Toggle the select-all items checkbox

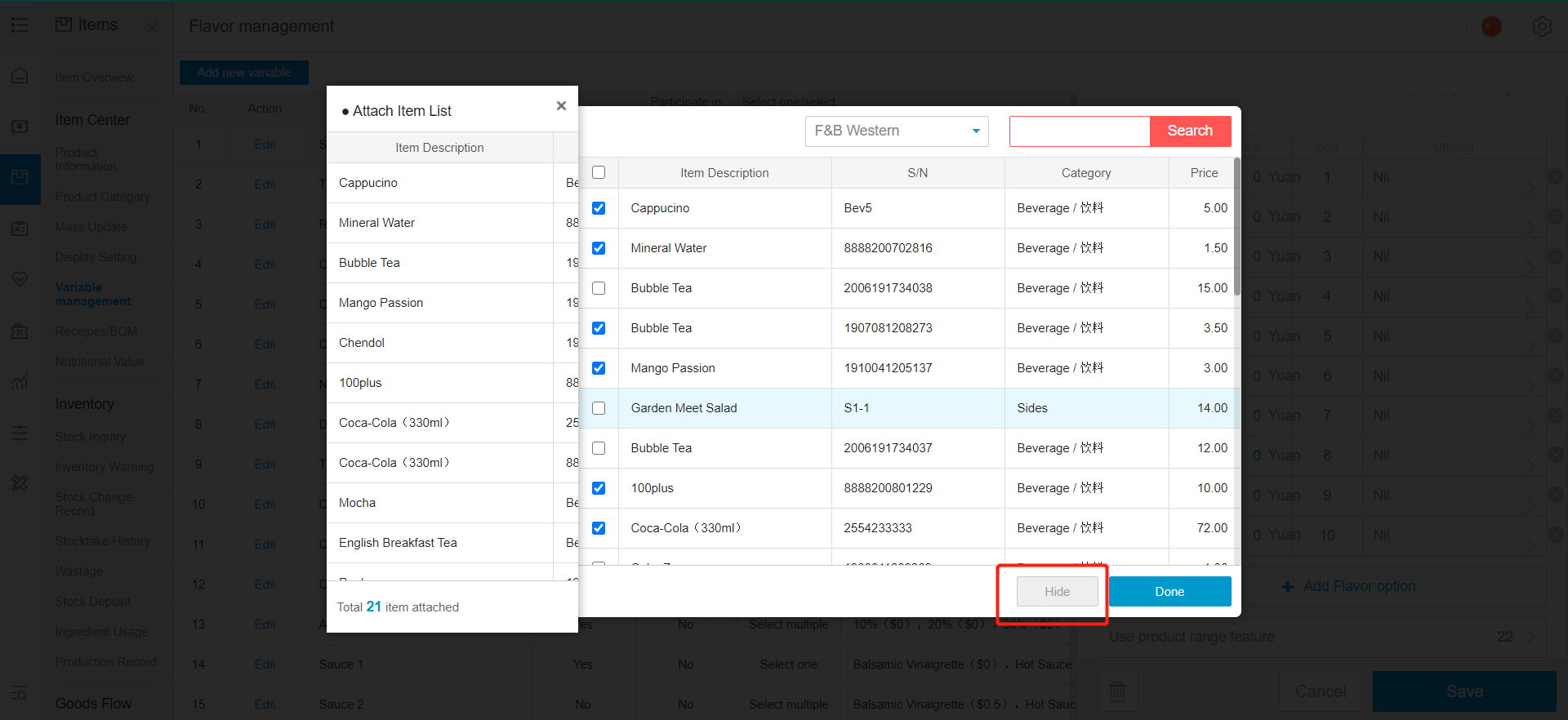(x=599, y=172)
